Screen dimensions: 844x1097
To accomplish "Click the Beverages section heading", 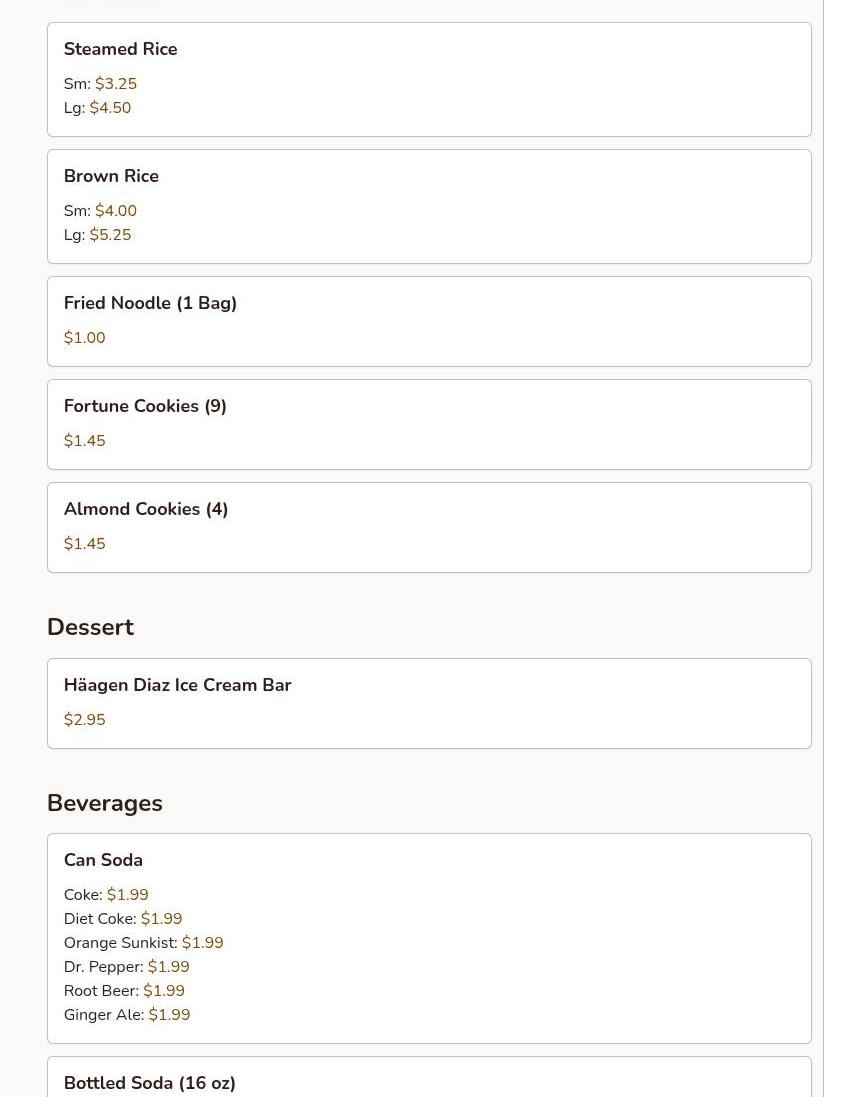I will 104,803.
